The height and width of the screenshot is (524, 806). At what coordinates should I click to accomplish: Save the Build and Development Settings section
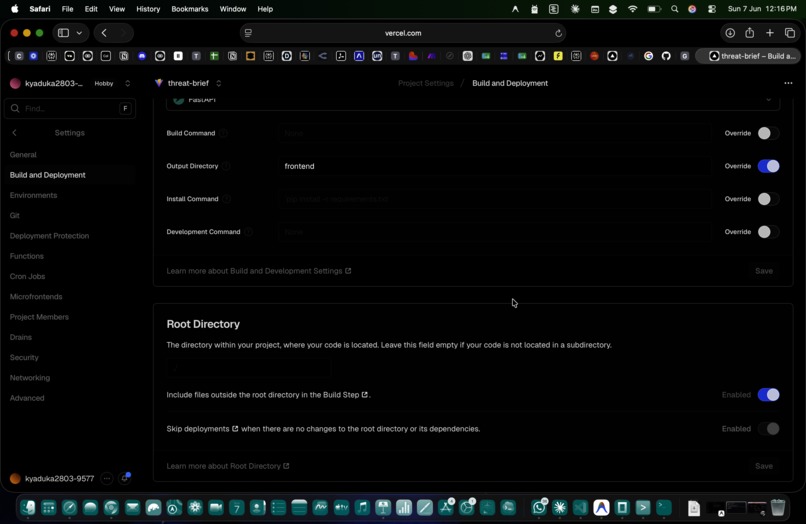(x=764, y=271)
